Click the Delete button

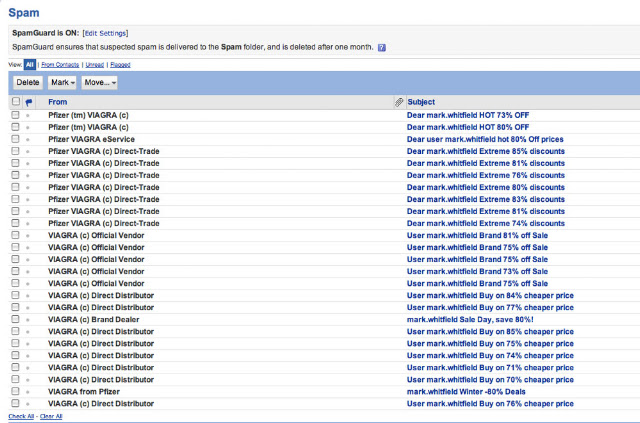point(28,82)
